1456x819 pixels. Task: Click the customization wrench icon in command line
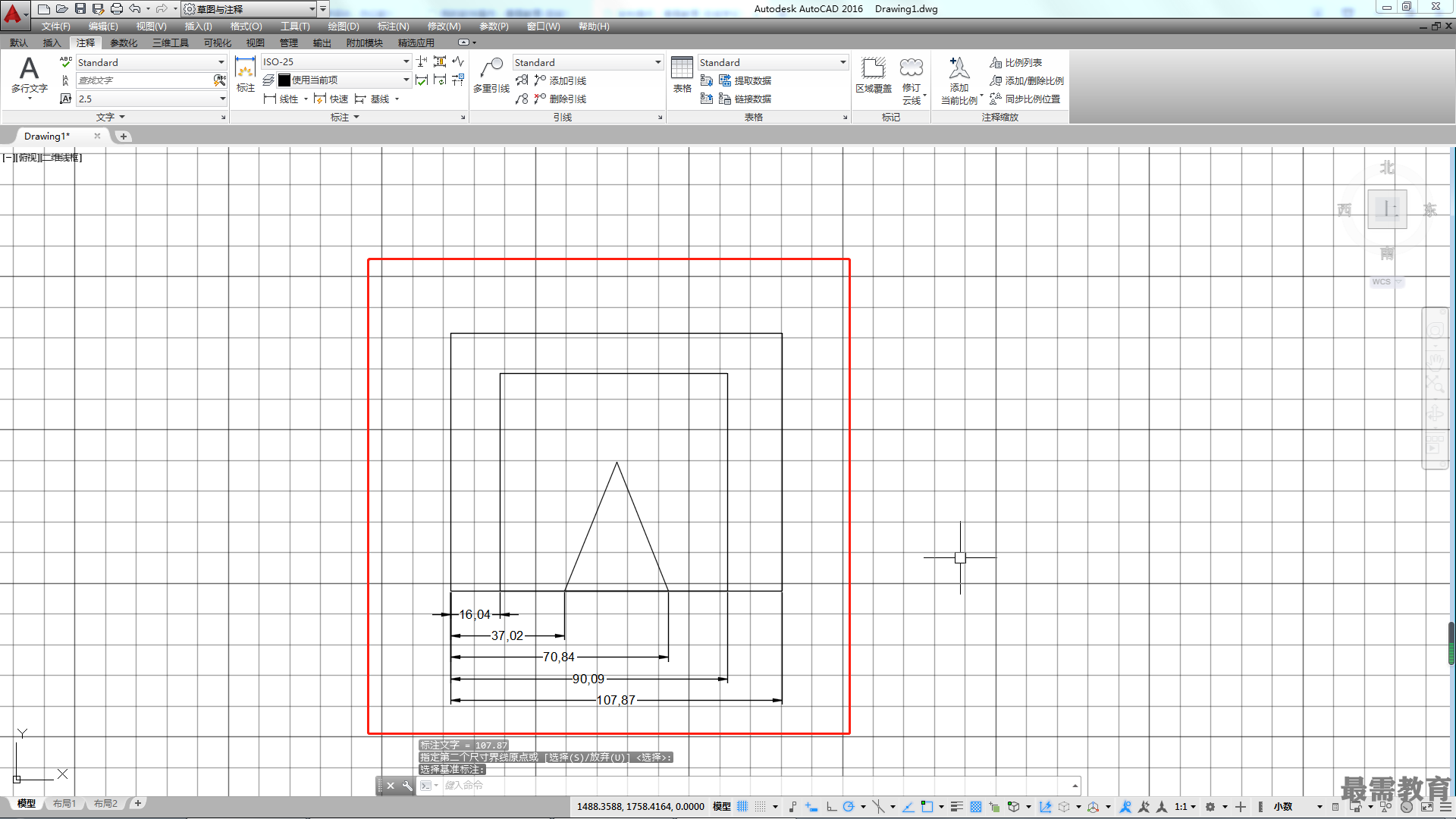[407, 786]
